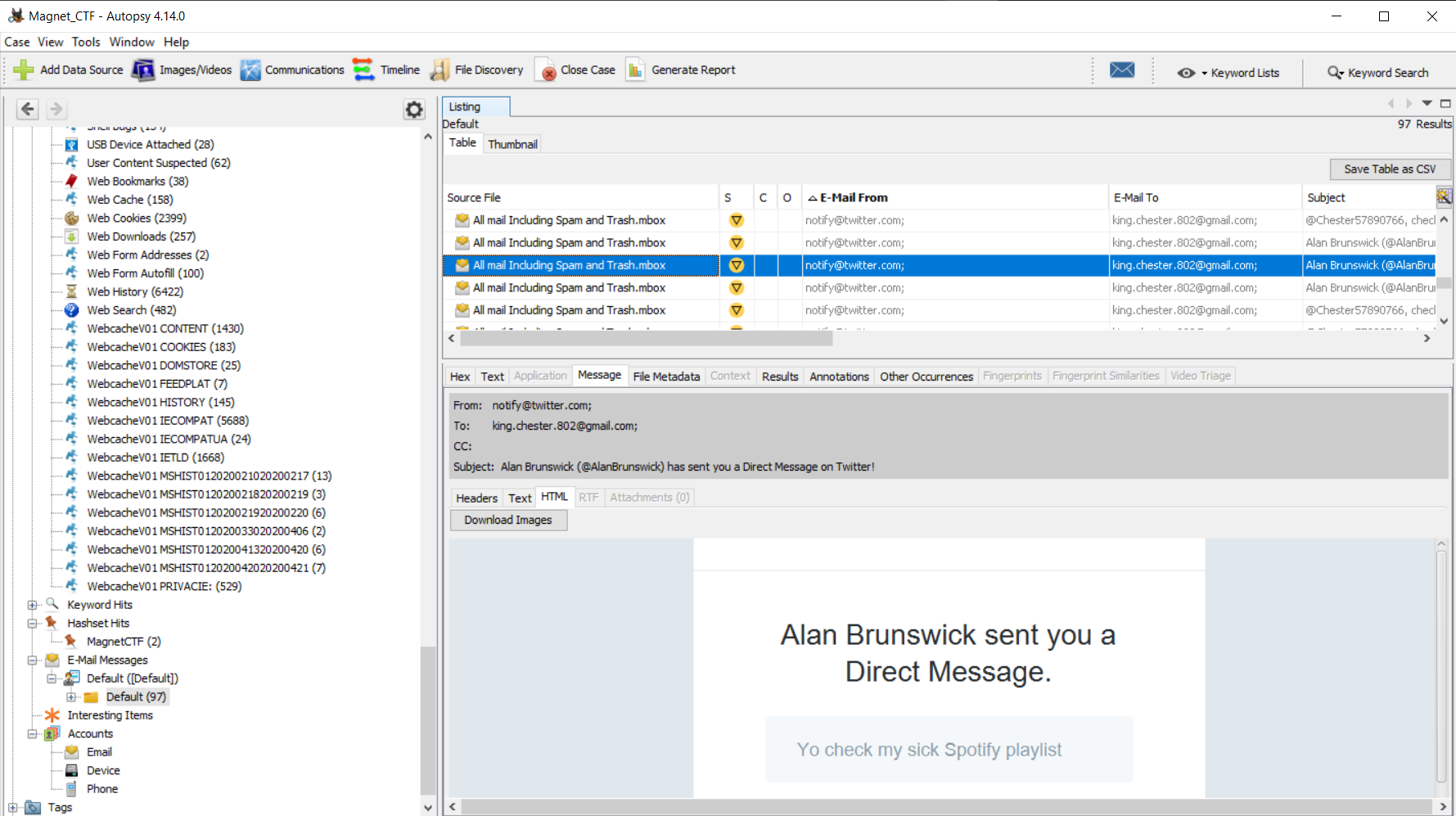The width and height of the screenshot is (1456, 816).
Task: Show the message Headers tab
Action: click(476, 498)
